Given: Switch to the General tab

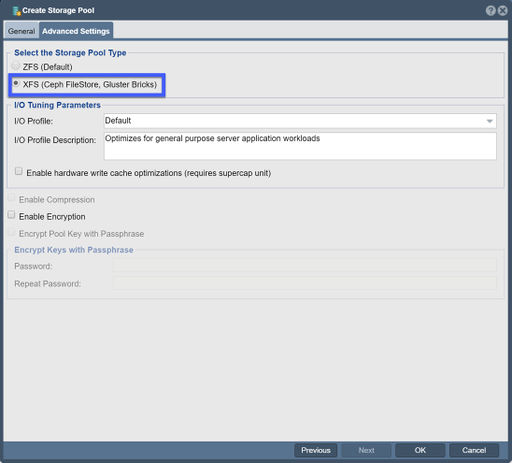Looking at the screenshot, I should pyautogui.click(x=22, y=31).
